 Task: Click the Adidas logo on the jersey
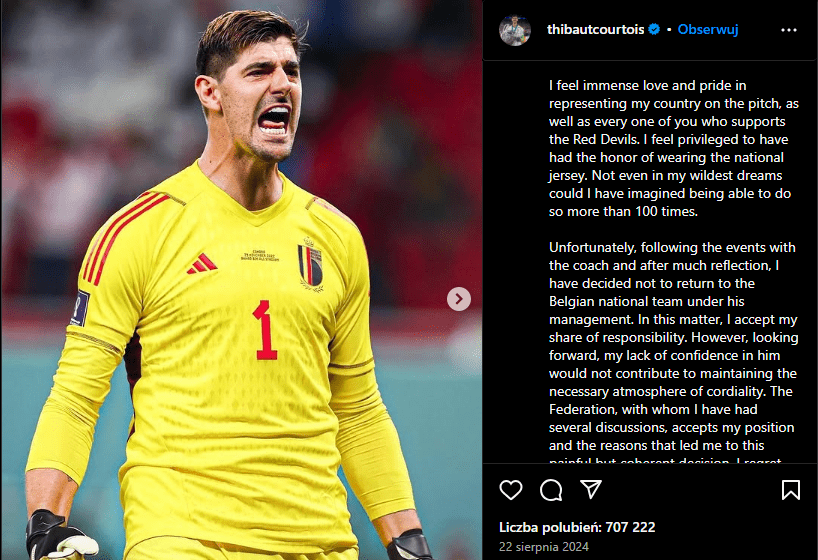click(202, 264)
